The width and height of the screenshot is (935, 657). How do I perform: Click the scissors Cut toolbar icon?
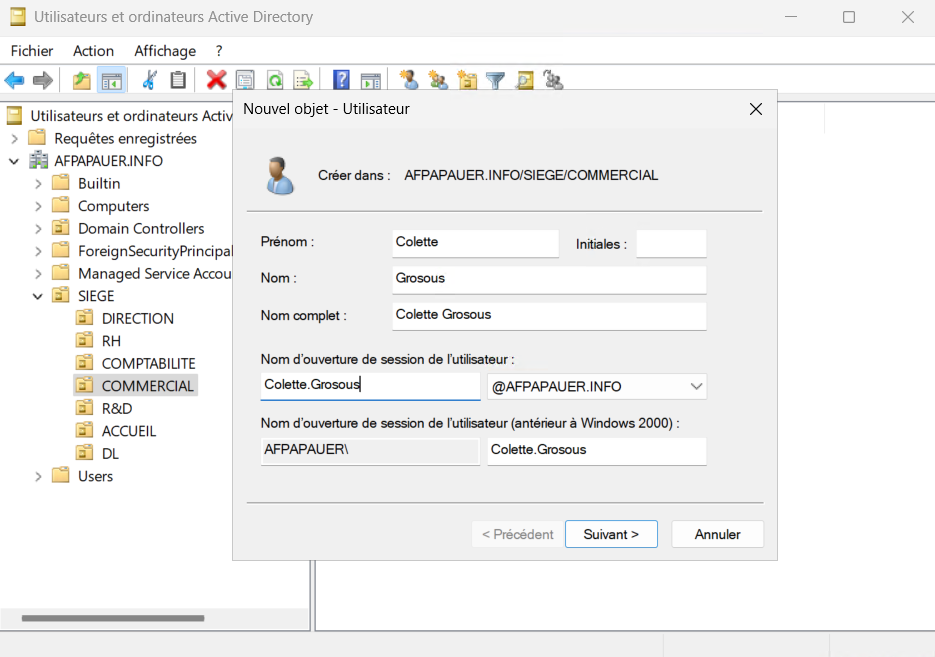click(x=150, y=80)
